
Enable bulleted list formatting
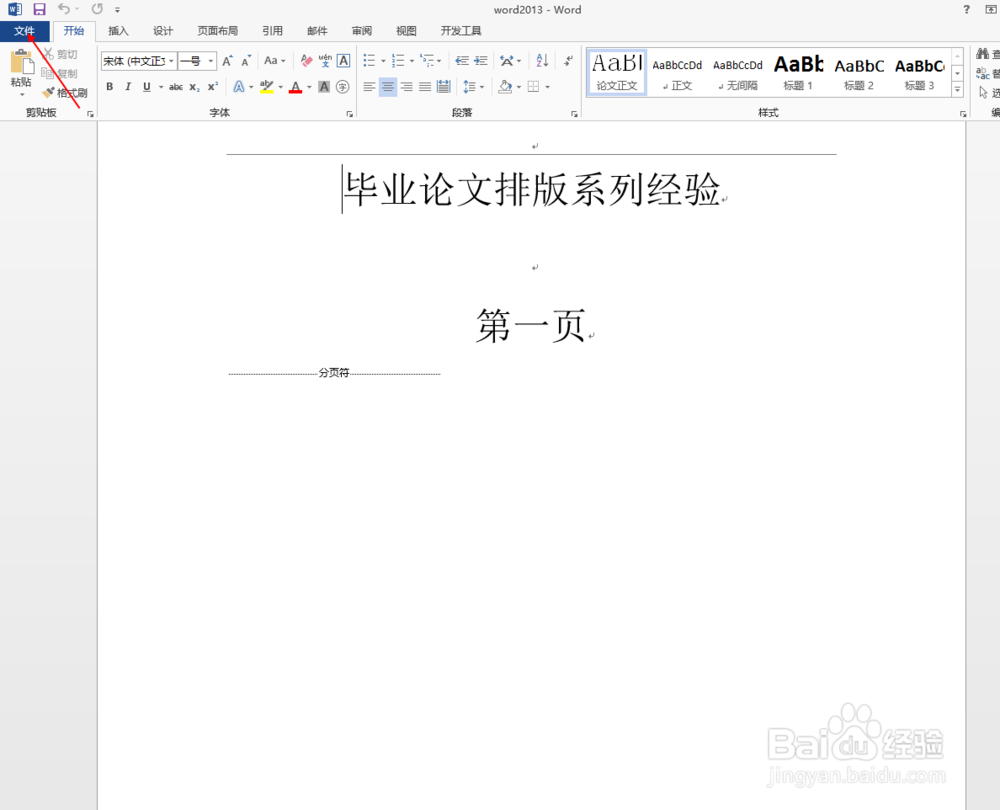coord(368,60)
